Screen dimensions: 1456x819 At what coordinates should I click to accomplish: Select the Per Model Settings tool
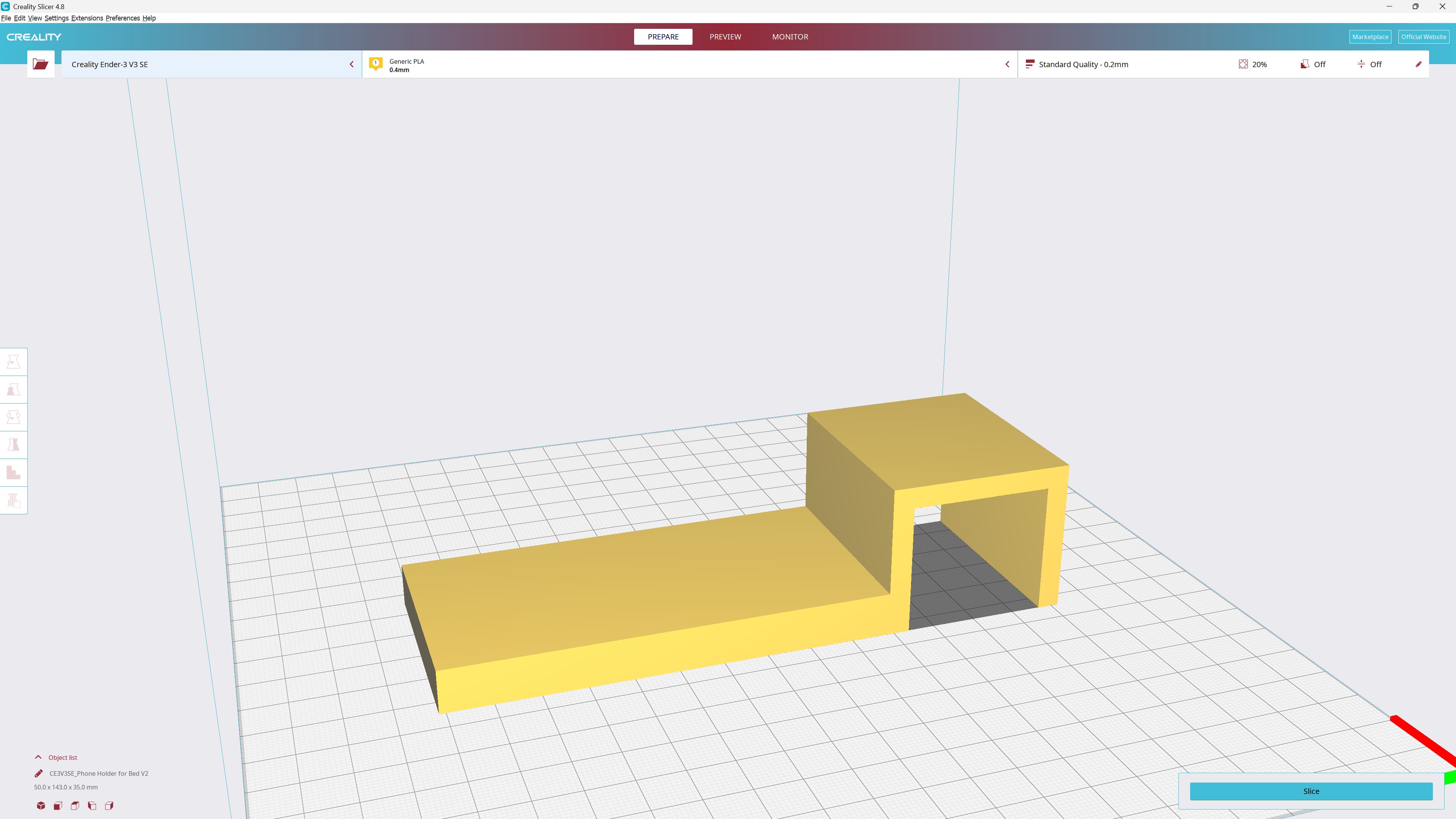(x=14, y=473)
